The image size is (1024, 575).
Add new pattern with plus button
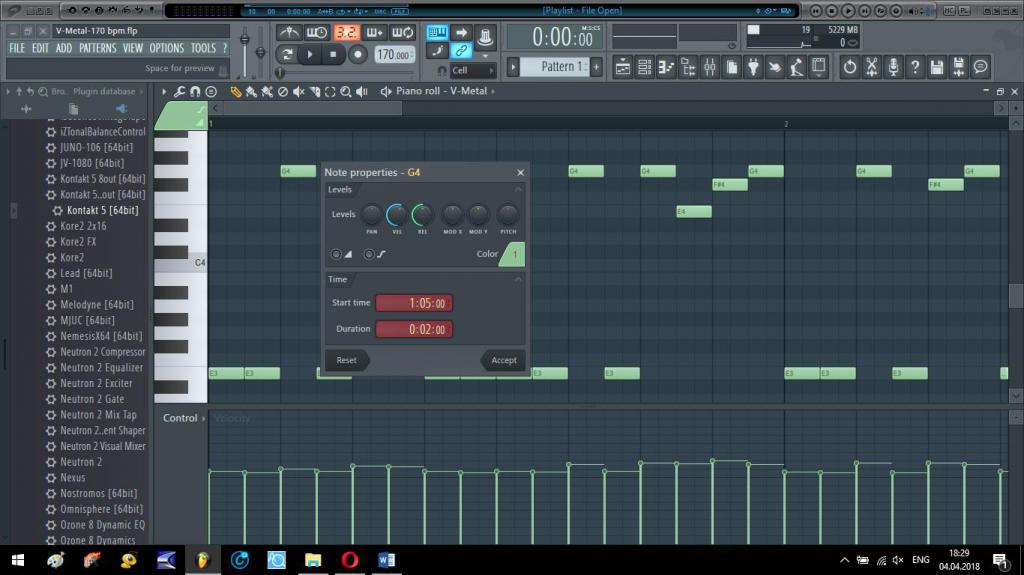tap(596, 67)
